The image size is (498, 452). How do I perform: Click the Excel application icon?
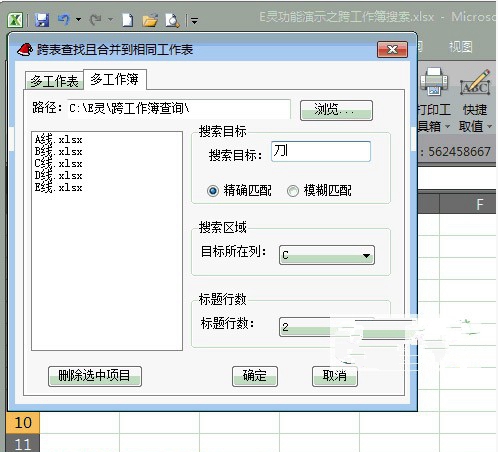click(x=15, y=20)
